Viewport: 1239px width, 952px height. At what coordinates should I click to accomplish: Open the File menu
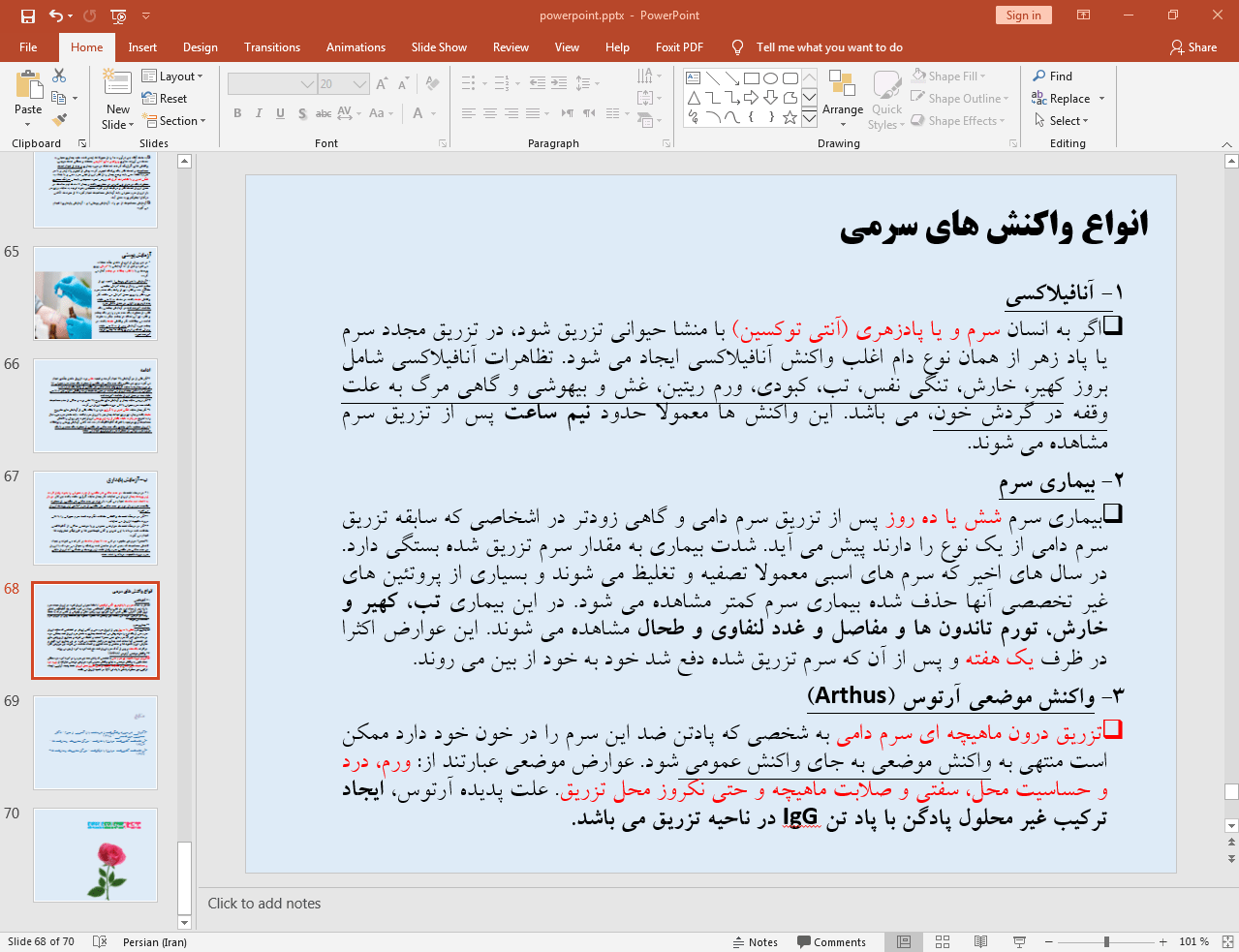28,47
